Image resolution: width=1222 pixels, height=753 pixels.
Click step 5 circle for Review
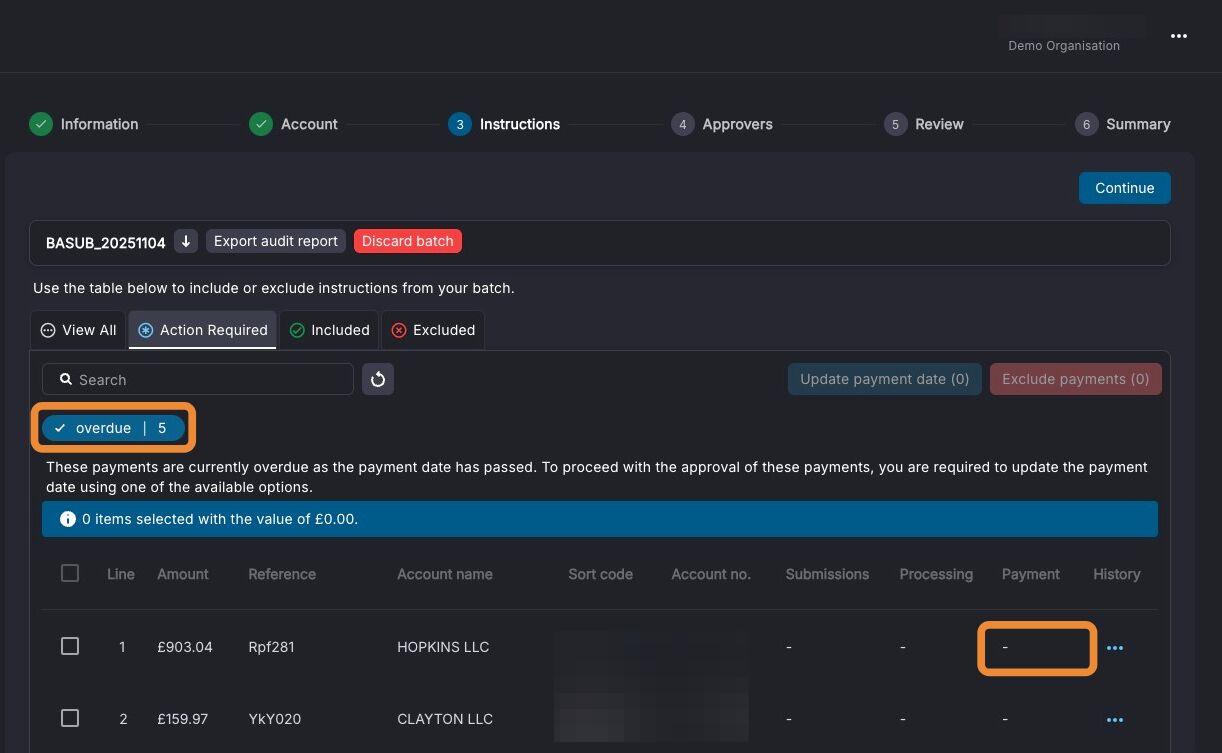point(895,124)
